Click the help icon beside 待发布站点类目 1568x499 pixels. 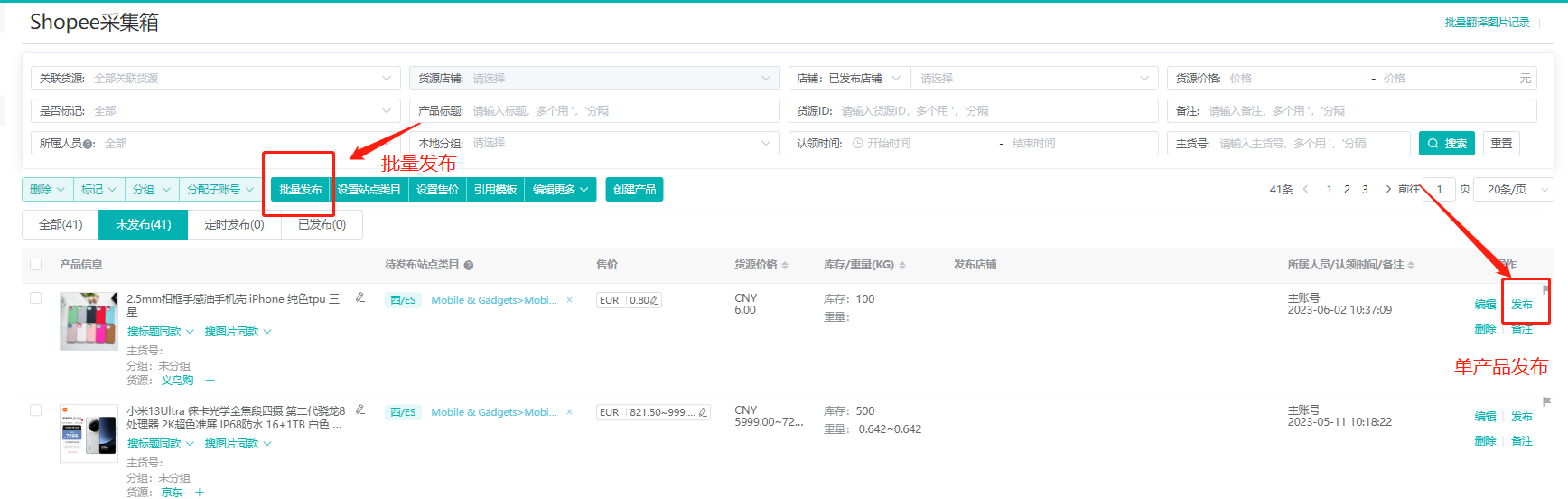[x=469, y=266]
